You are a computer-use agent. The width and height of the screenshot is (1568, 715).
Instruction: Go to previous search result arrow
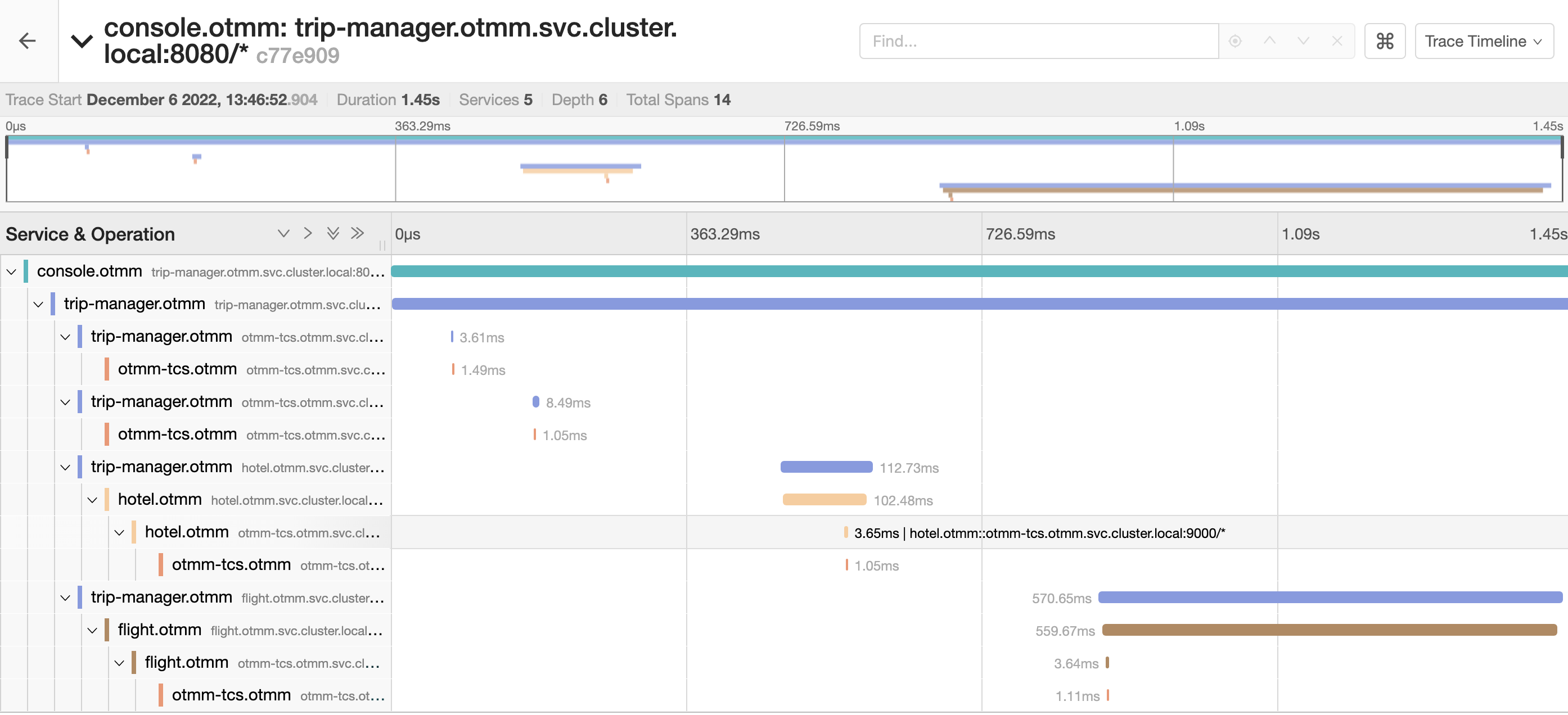tap(1269, 41)
